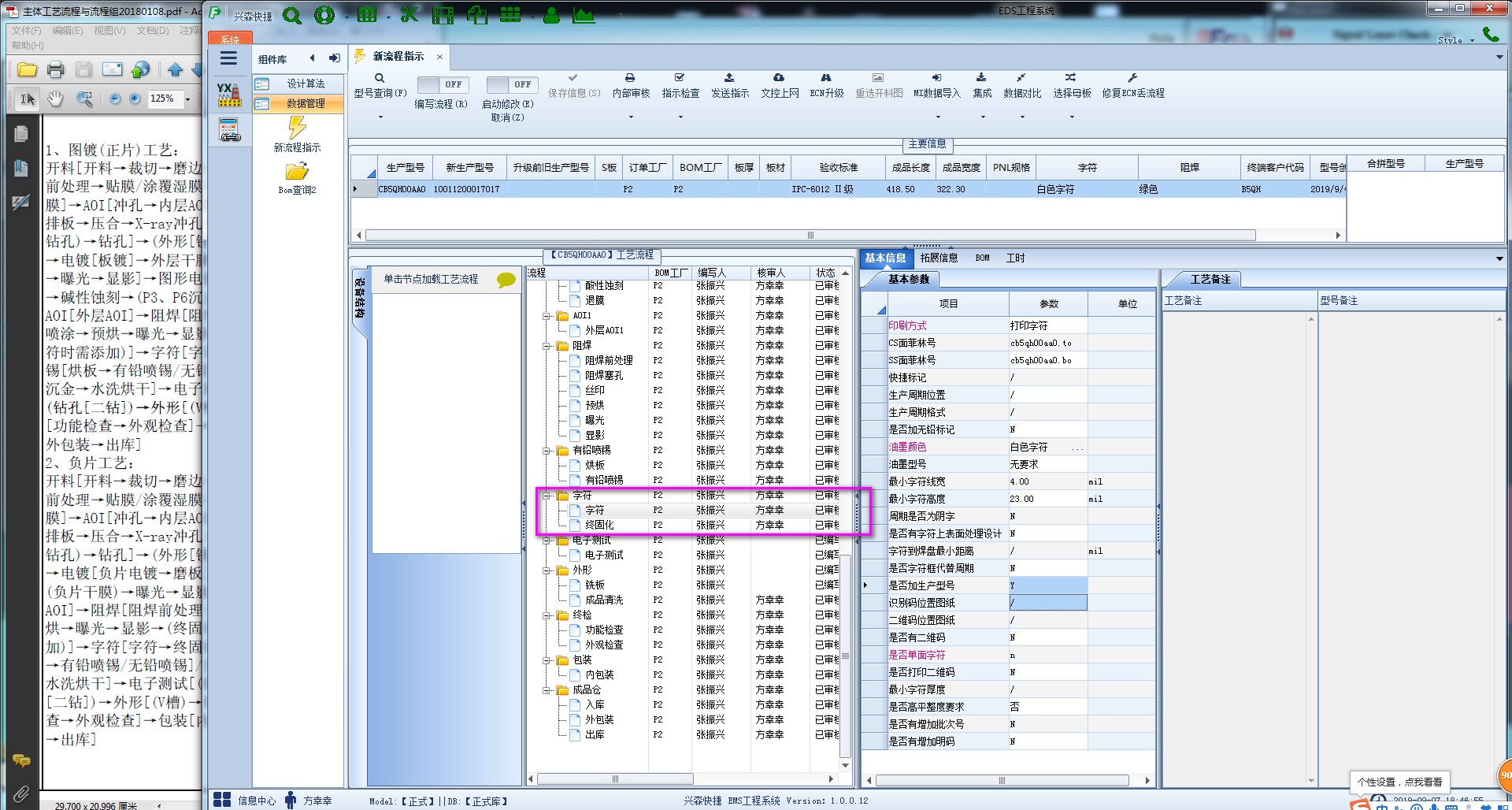Click the 识别码位置图纸 parameter value cell

(1048, 603)
